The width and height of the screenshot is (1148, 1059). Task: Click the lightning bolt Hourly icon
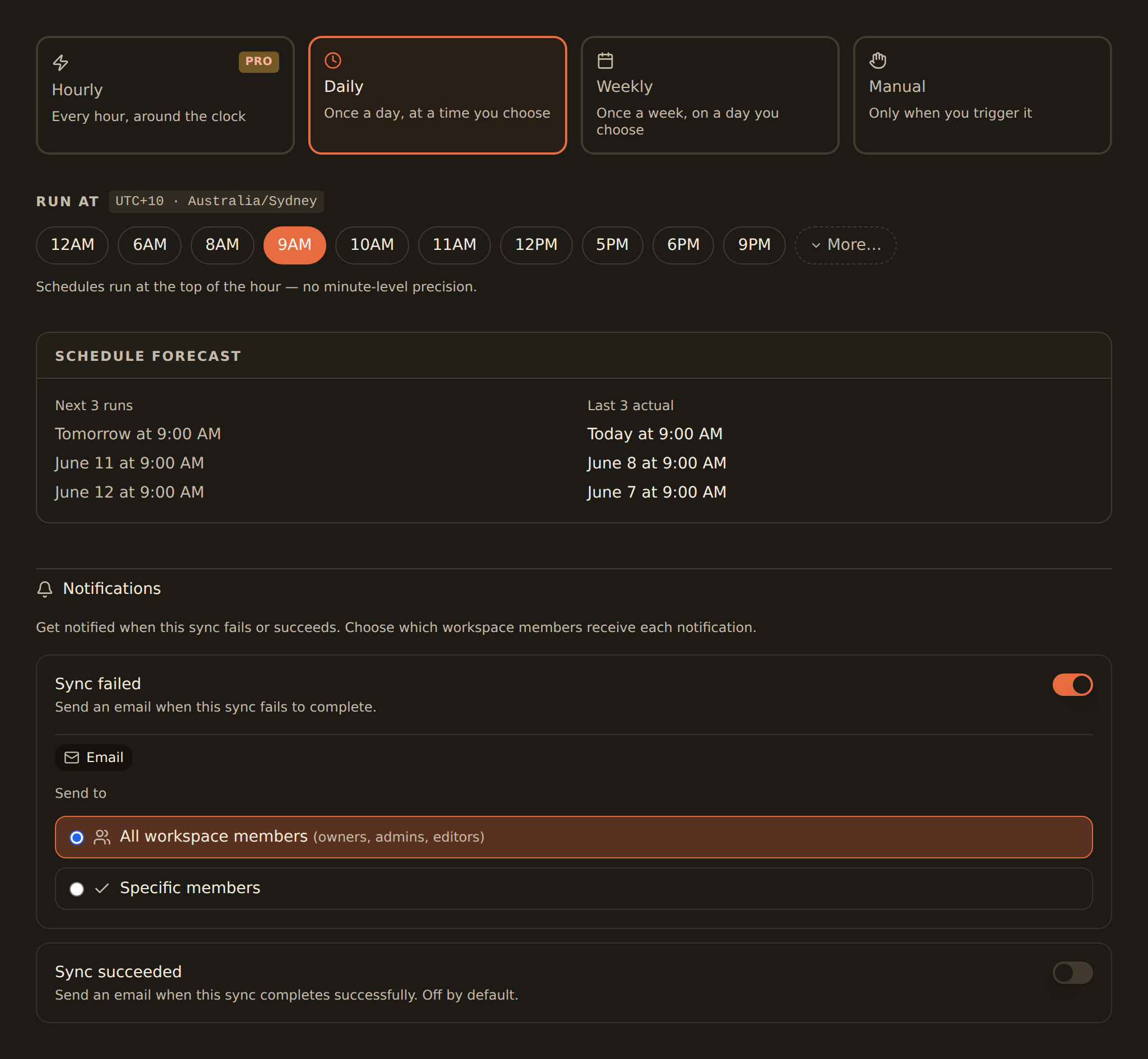[61, 62]
